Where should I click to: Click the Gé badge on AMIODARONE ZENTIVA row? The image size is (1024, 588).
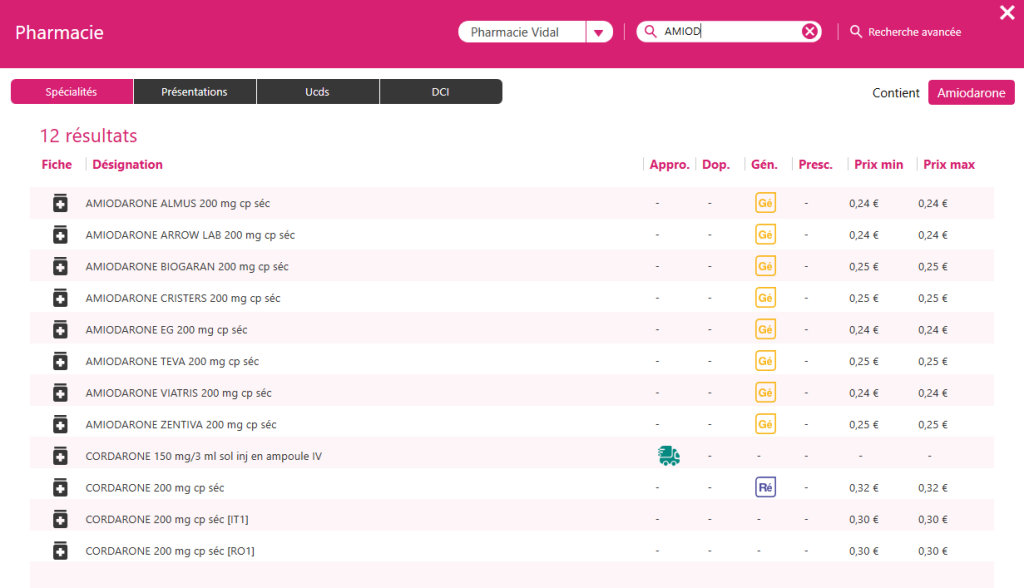pos(764,423)
